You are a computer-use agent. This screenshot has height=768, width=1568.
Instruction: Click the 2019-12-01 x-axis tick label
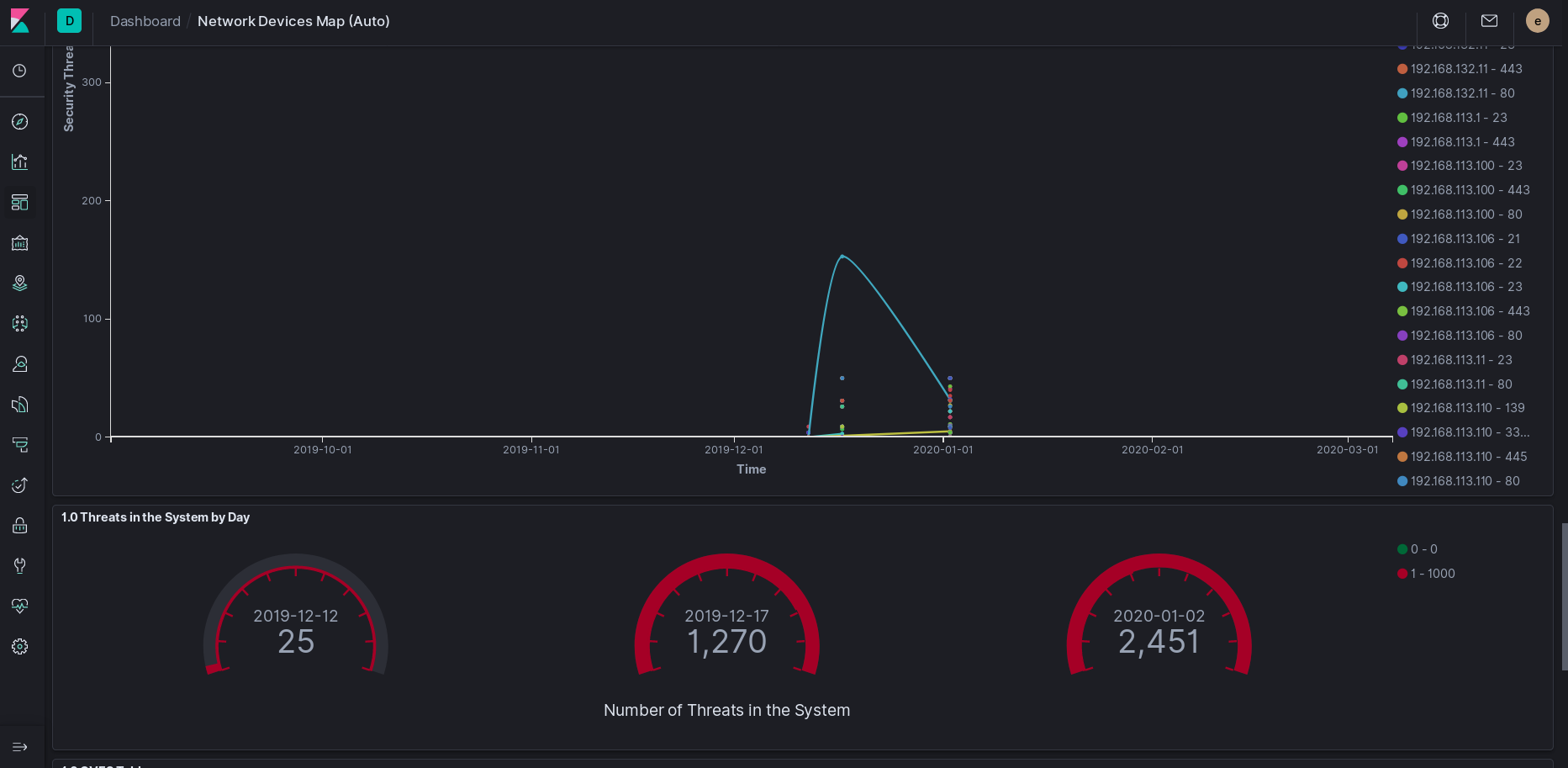tap(734, 450)
